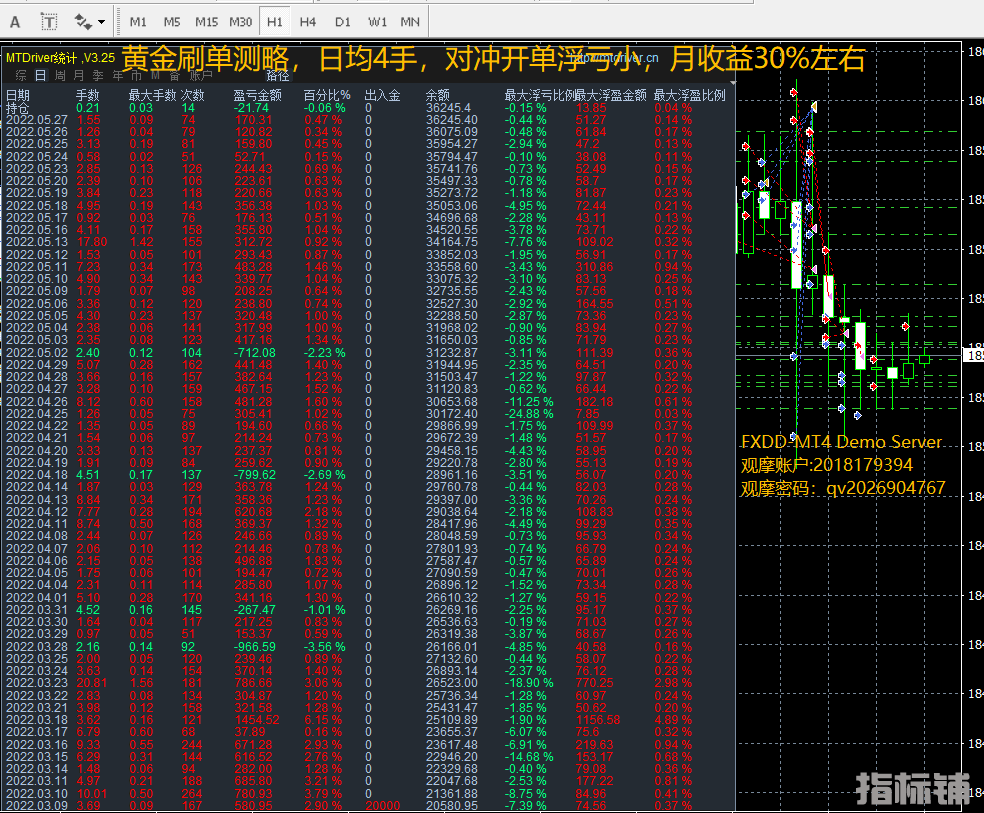
Task: Show the 账户 account tab
Action: (201, 75)
